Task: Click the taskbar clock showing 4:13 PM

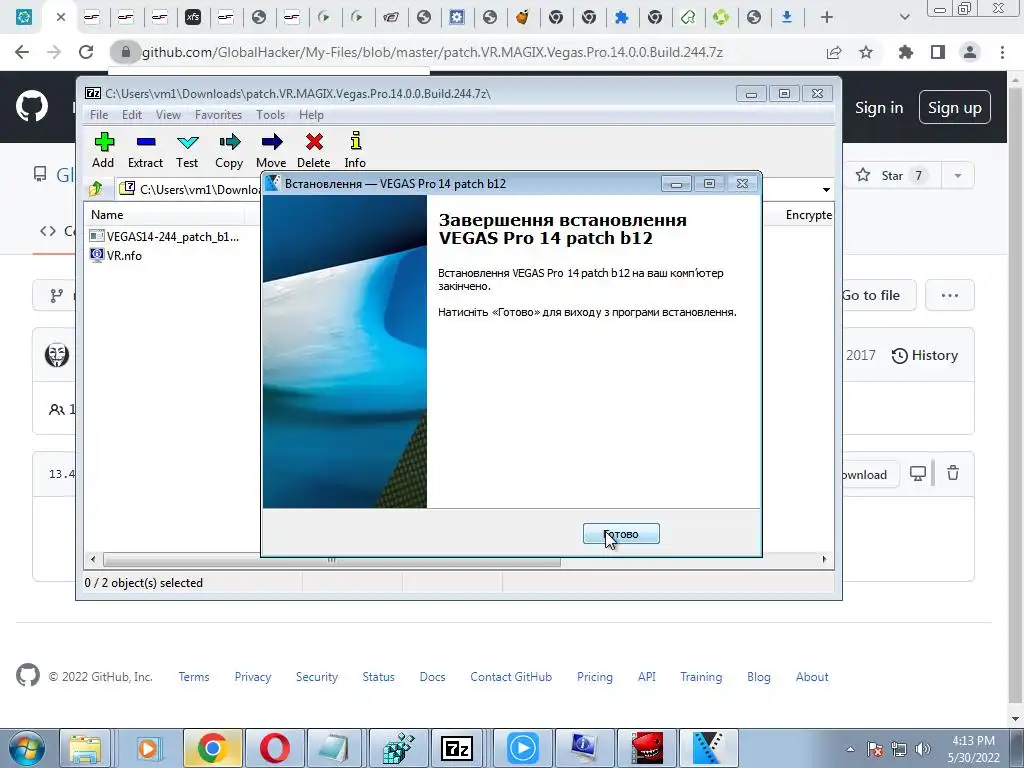Action: coord(973,749)
